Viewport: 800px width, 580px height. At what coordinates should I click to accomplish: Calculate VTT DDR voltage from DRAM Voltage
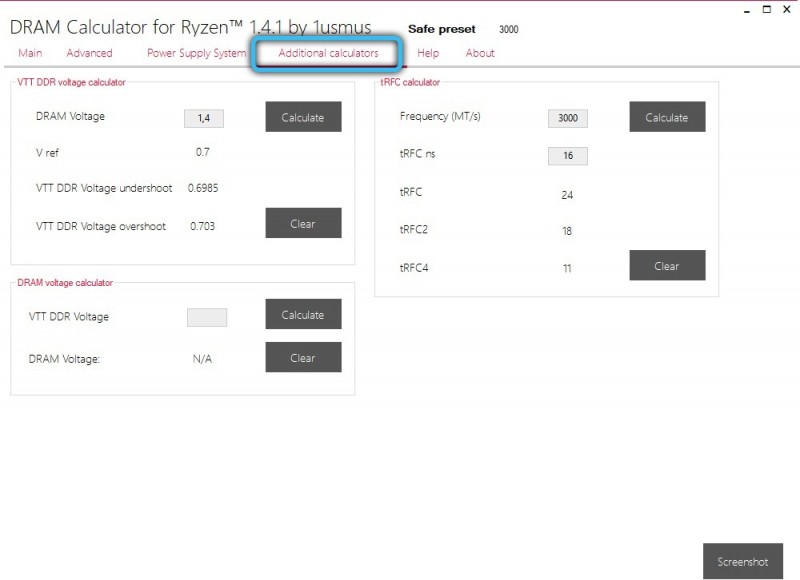pos(303,117)
